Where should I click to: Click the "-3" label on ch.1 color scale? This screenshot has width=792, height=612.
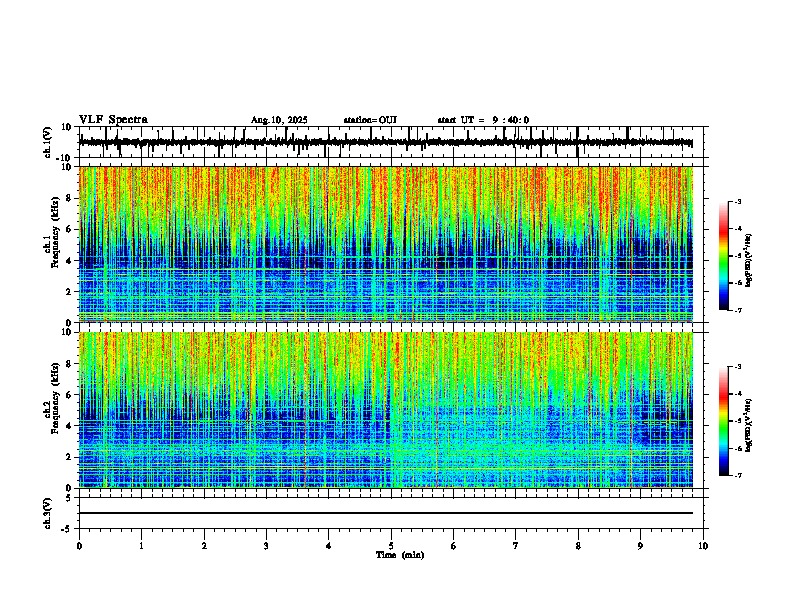point(738,201)
